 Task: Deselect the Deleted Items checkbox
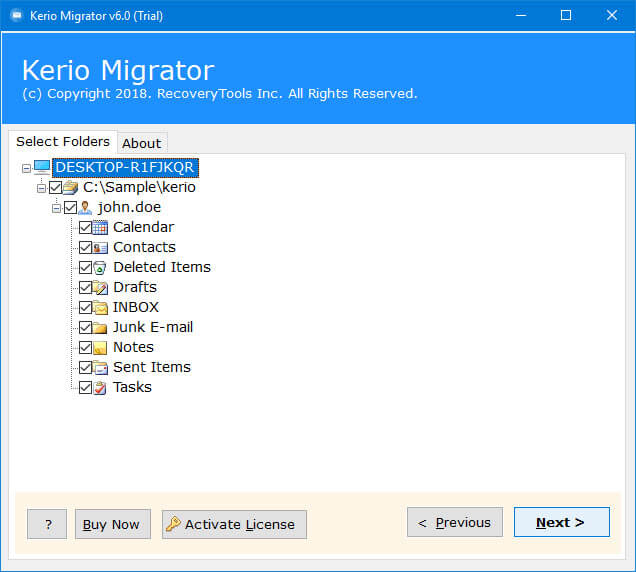(85, 267)
